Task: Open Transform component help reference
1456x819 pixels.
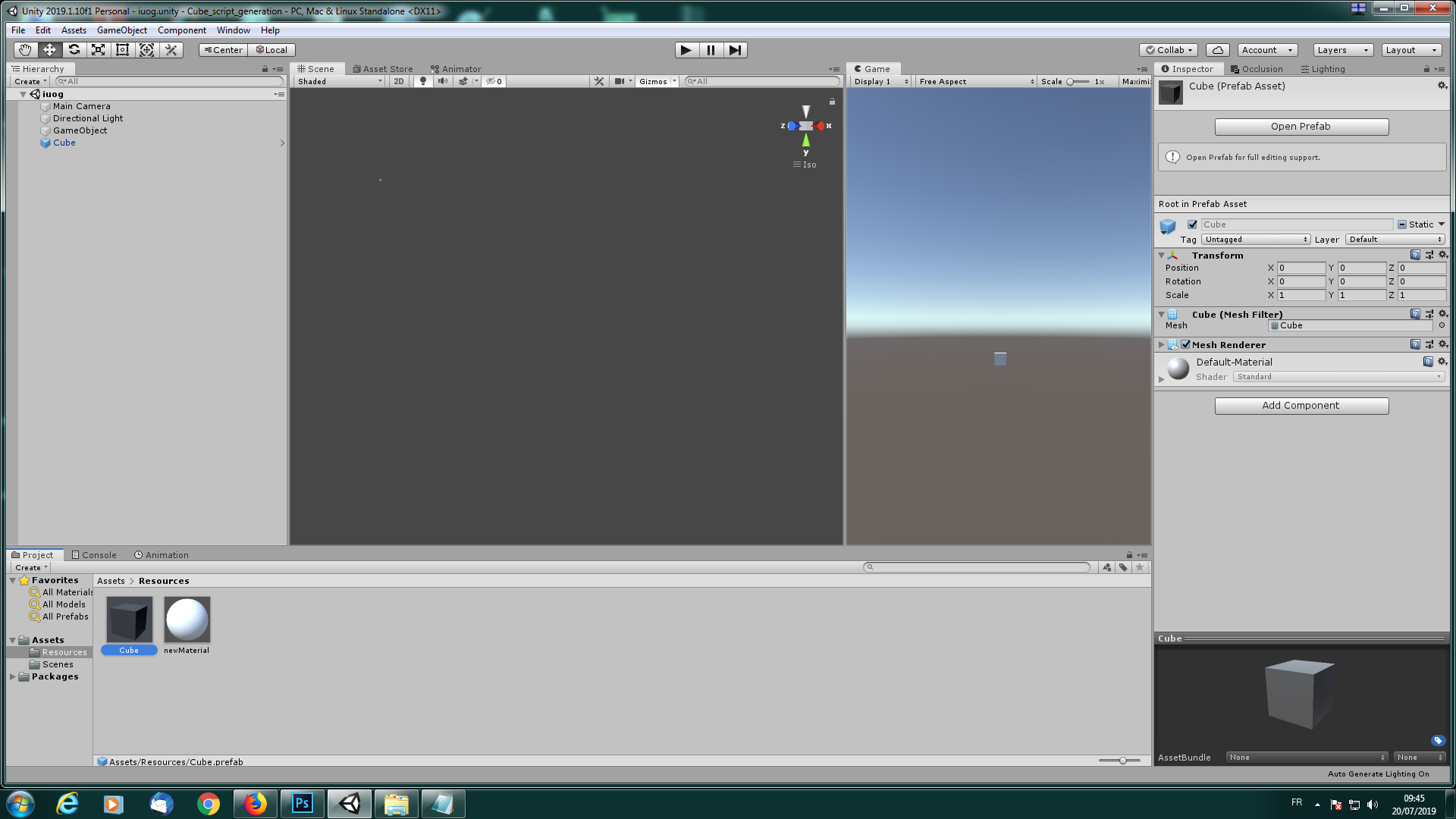Action: (1415, 256)
